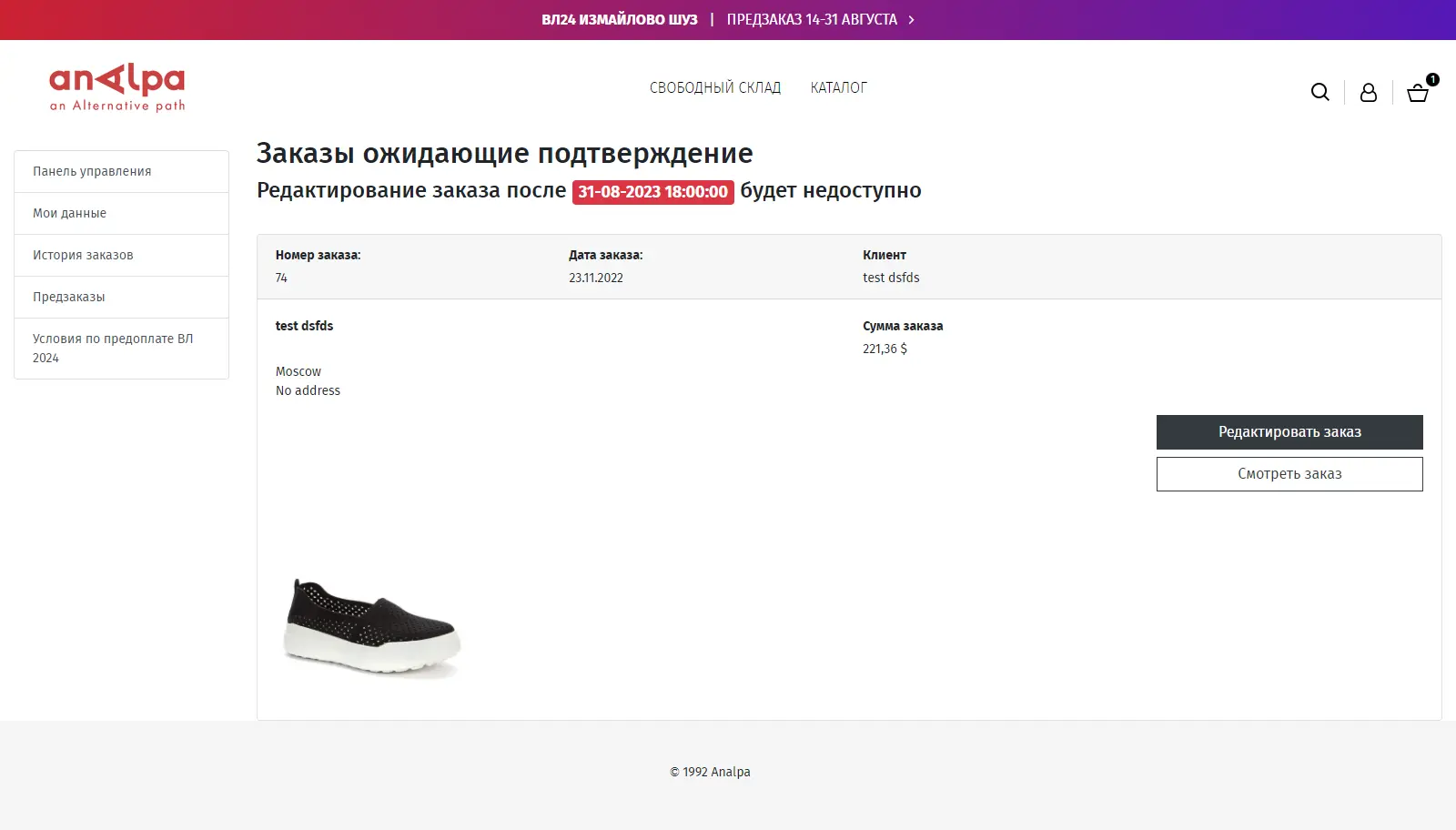Viewport: 1456px width, 830px height.
Task: Click the order number 74
Action: [x=281, y=278]
